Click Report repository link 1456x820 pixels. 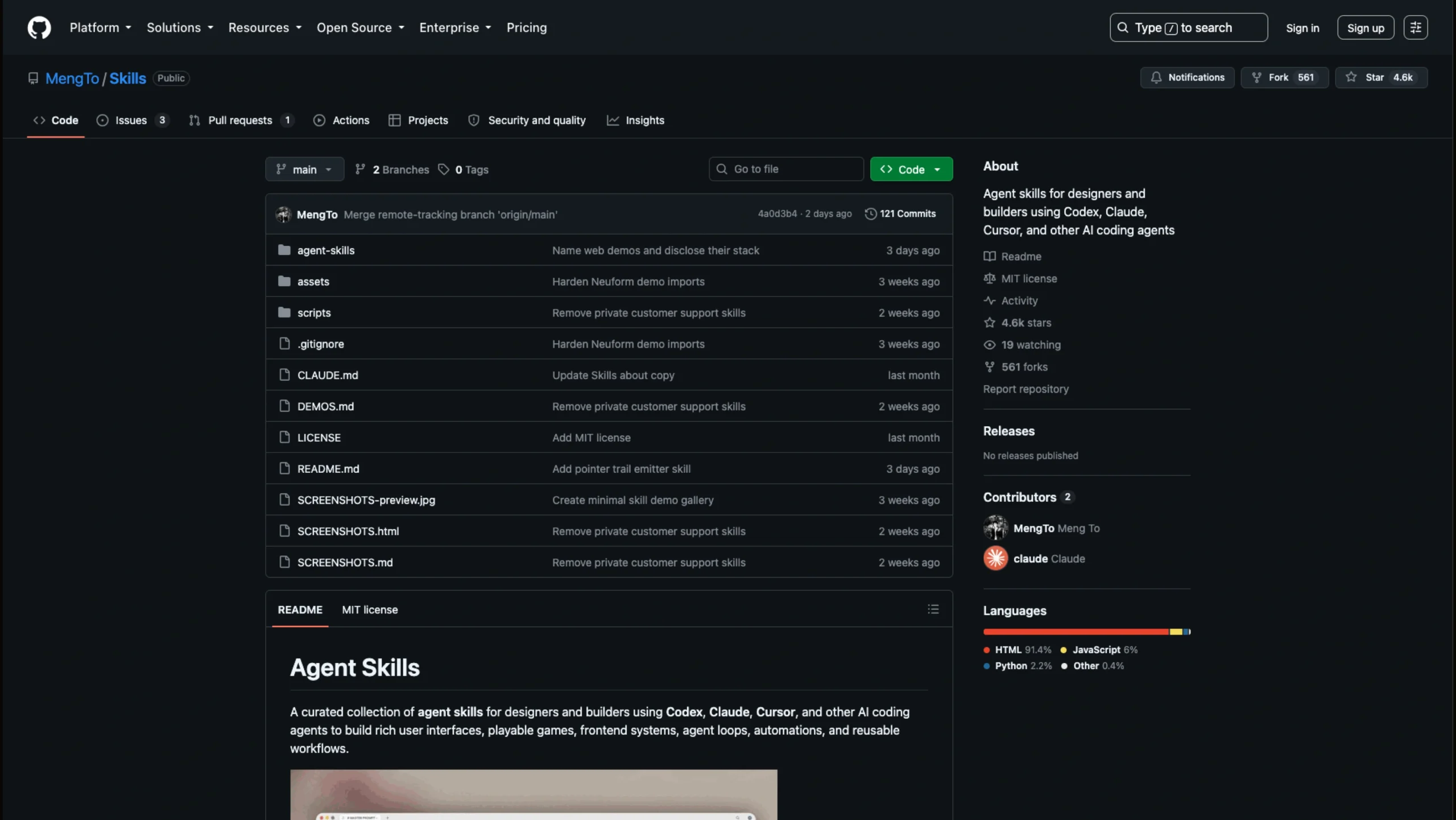(x=1026, y=389)
